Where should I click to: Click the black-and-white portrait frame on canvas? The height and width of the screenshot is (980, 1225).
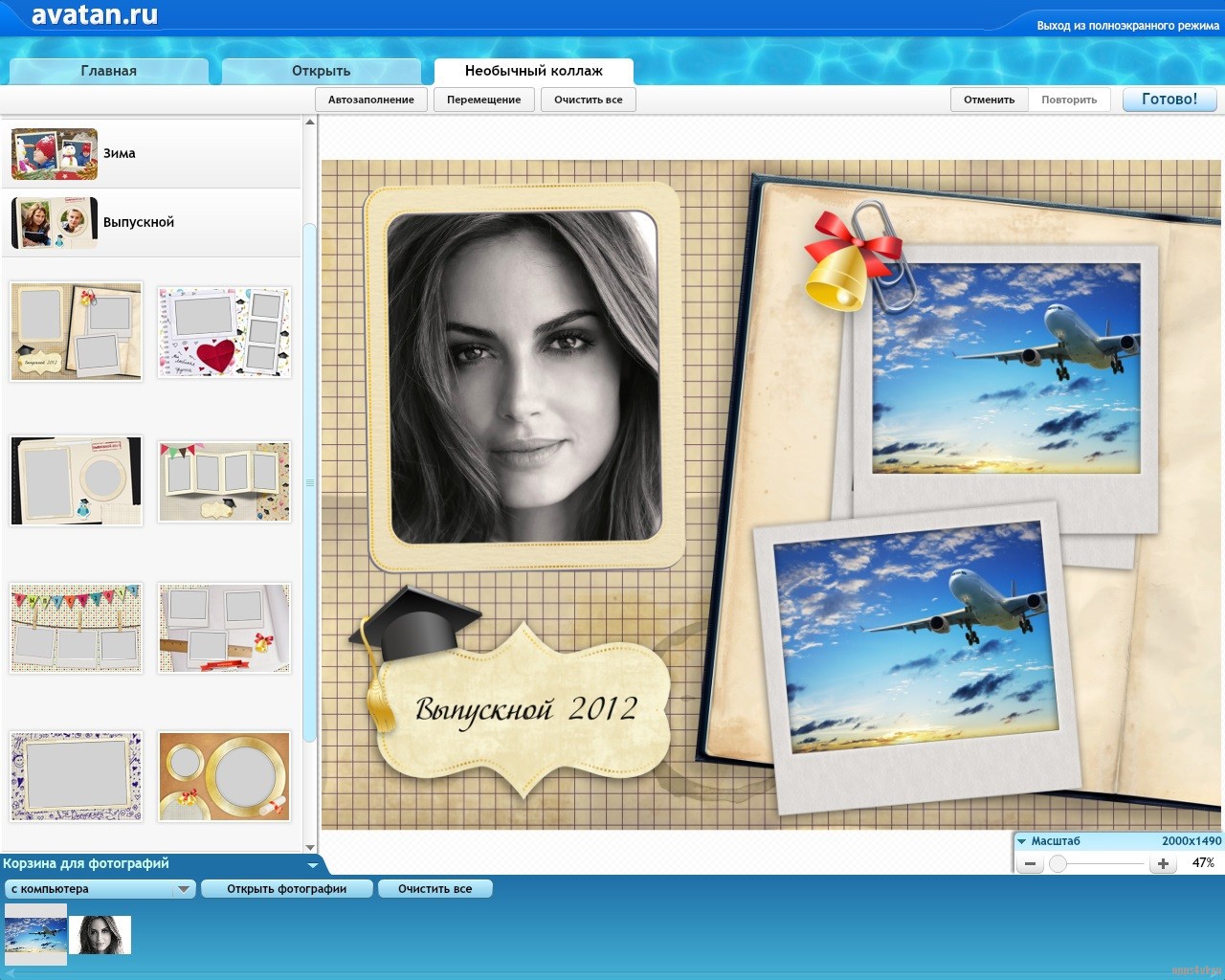coord(524,377)
